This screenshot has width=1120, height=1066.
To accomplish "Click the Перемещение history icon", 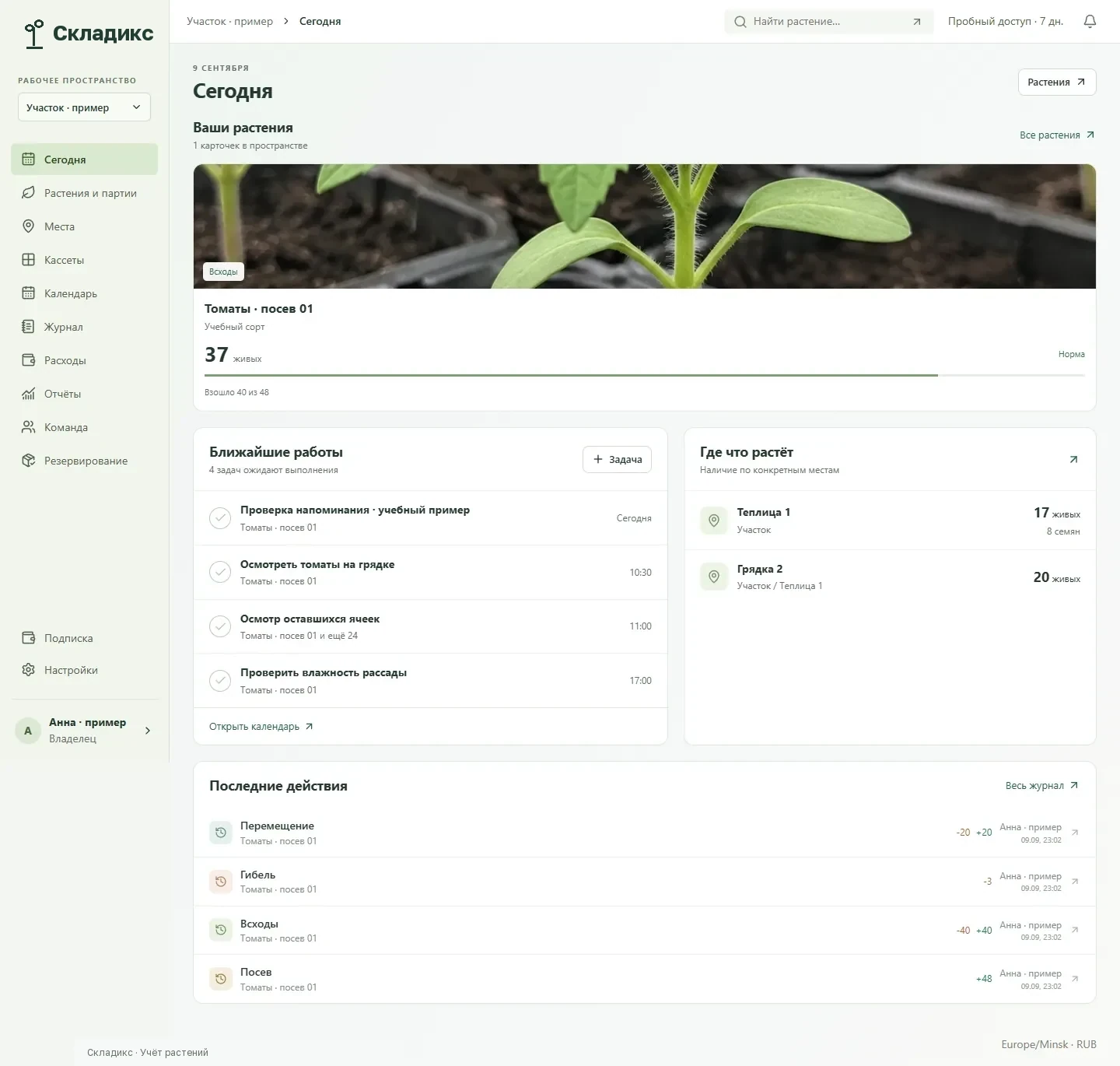I will (x=221, y=833).
